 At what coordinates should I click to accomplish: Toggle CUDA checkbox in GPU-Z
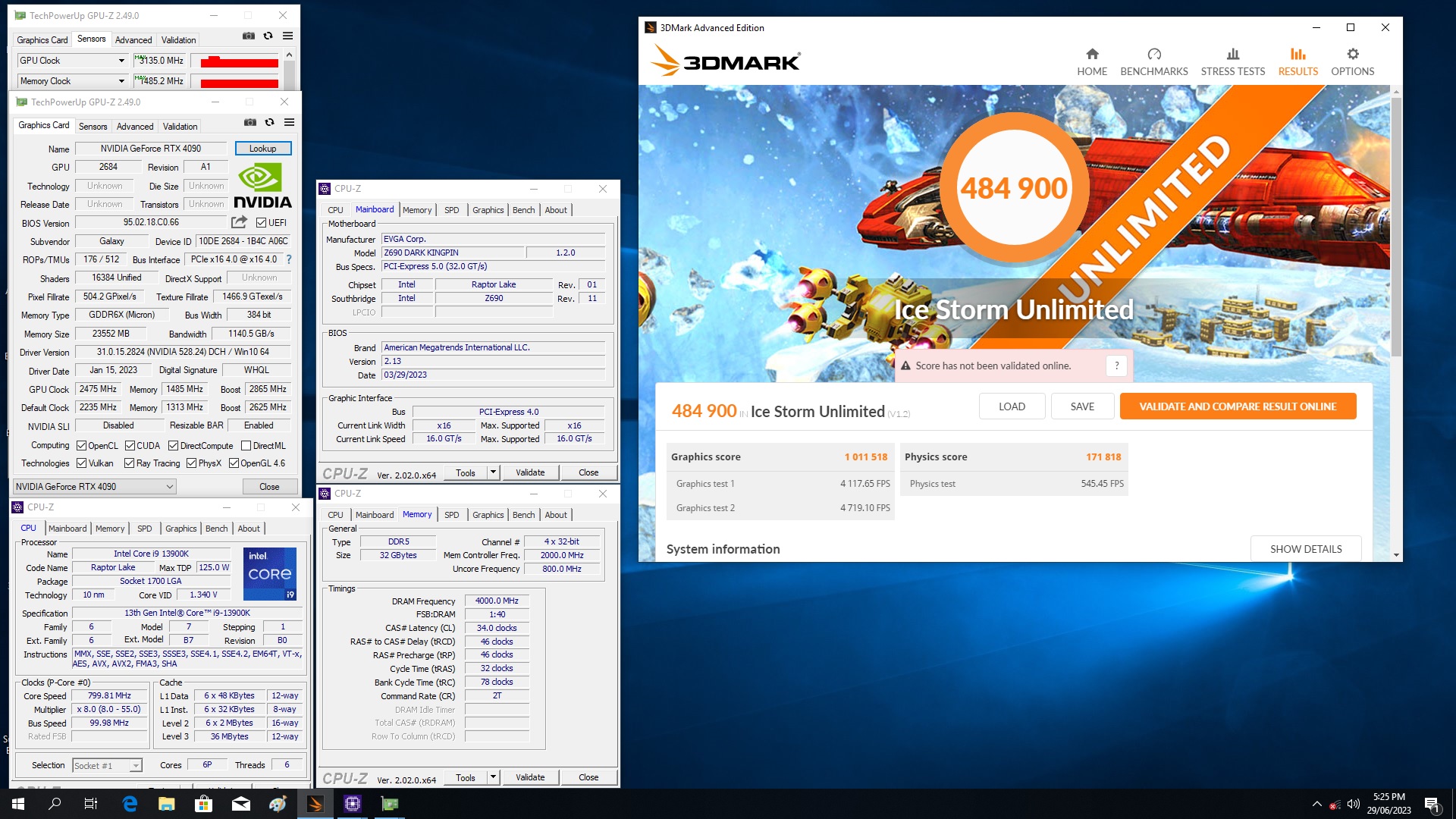pos(130,446)
